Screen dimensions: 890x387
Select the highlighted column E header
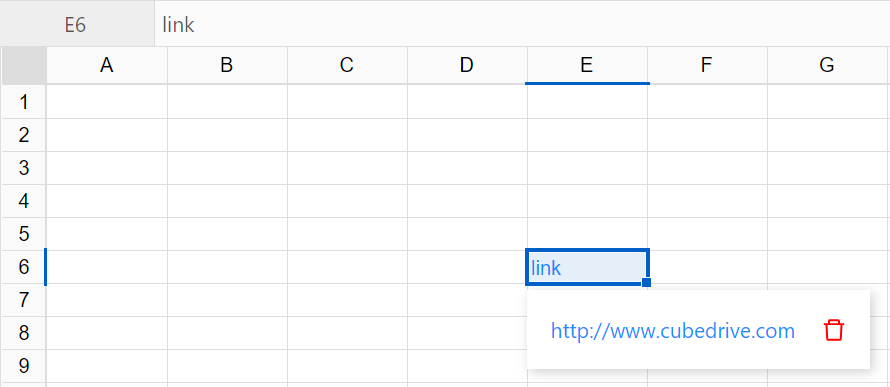587,66
